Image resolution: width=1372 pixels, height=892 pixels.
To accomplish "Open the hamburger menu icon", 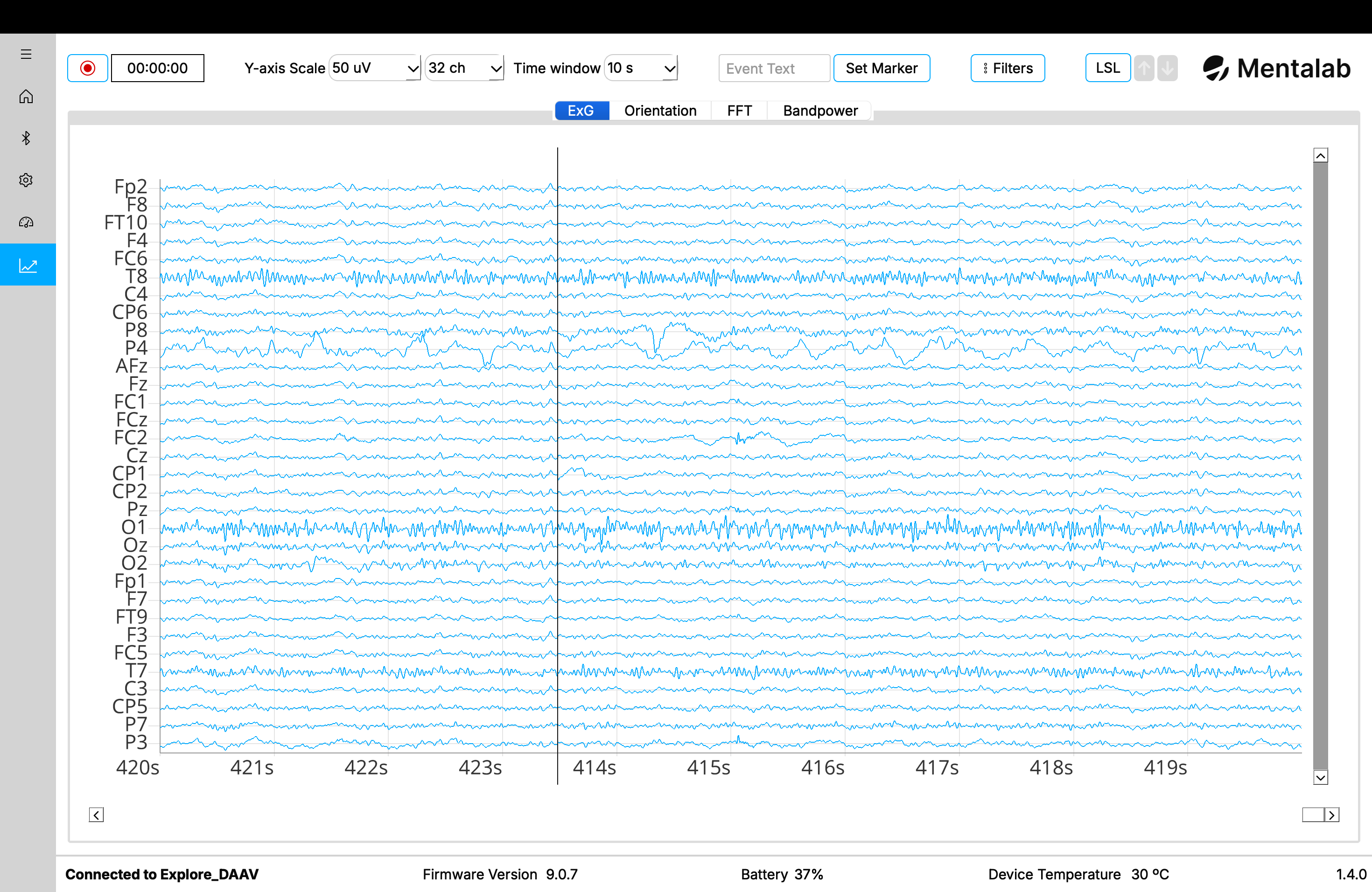I will click(x=26, y=54).
